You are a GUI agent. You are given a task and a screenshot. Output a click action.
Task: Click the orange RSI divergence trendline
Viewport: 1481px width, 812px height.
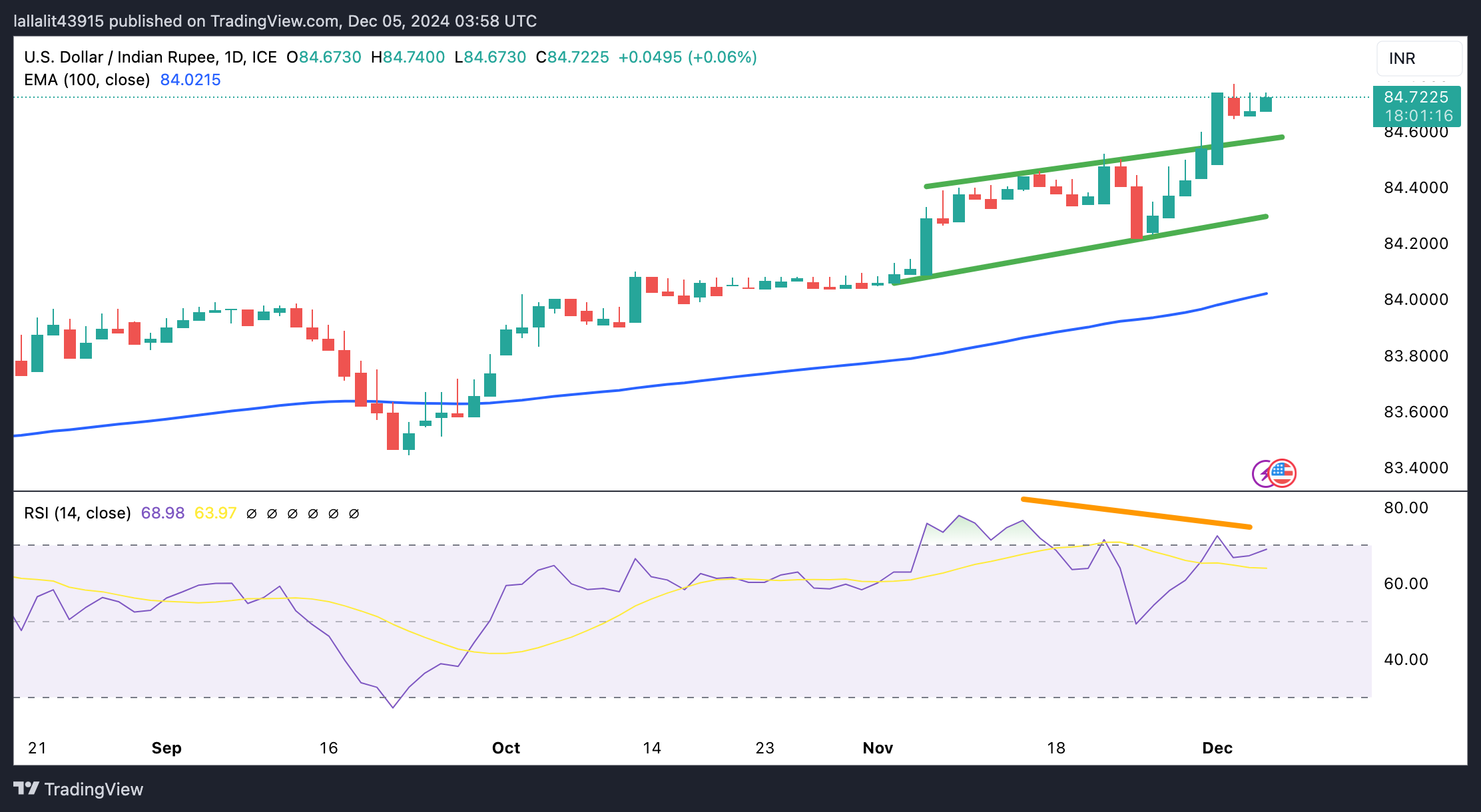tap(1136, 512)
